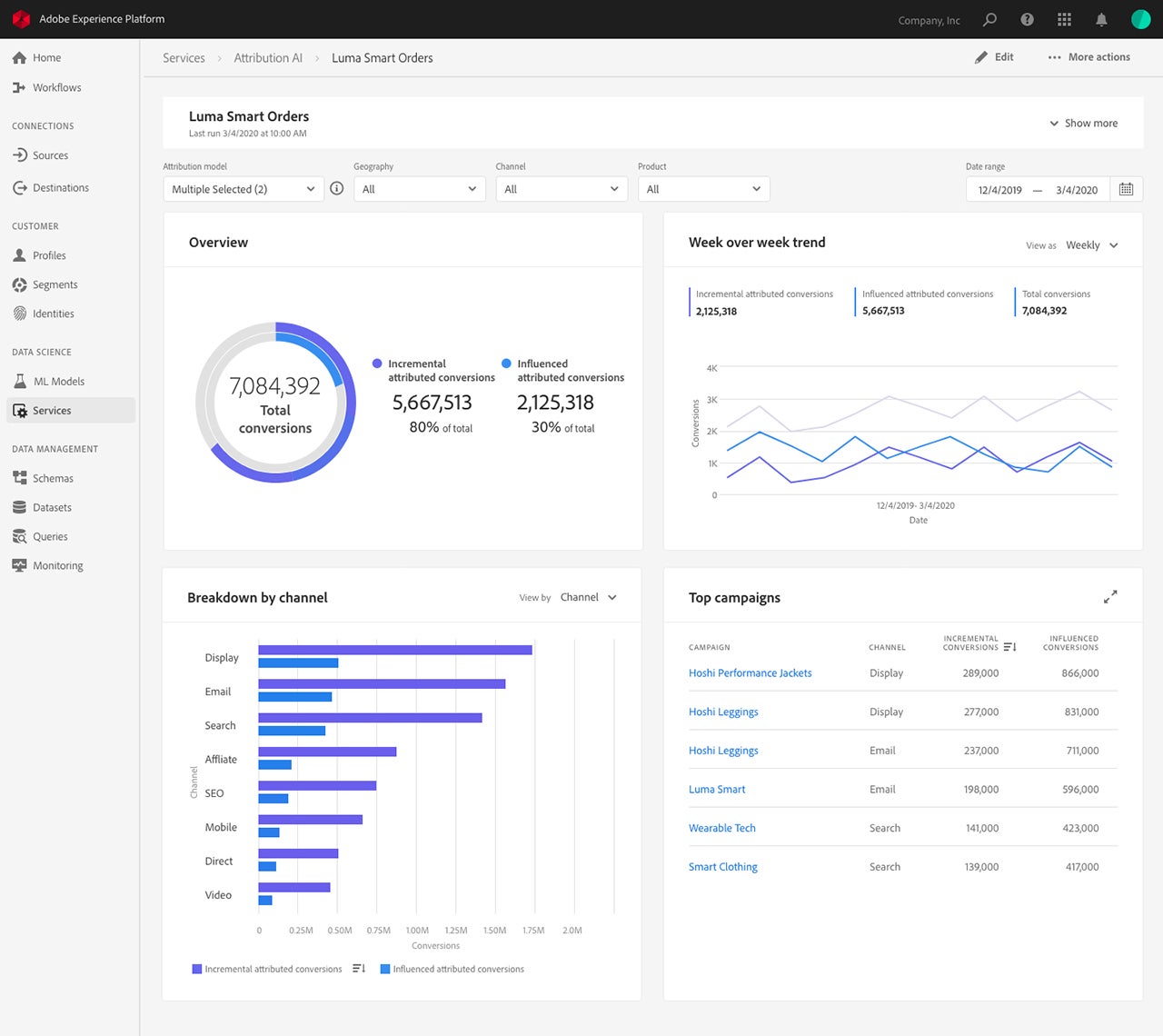1163x1036 pixels.
Task: Click the Monitoring icon in sidebar
Action: (19, 565)
